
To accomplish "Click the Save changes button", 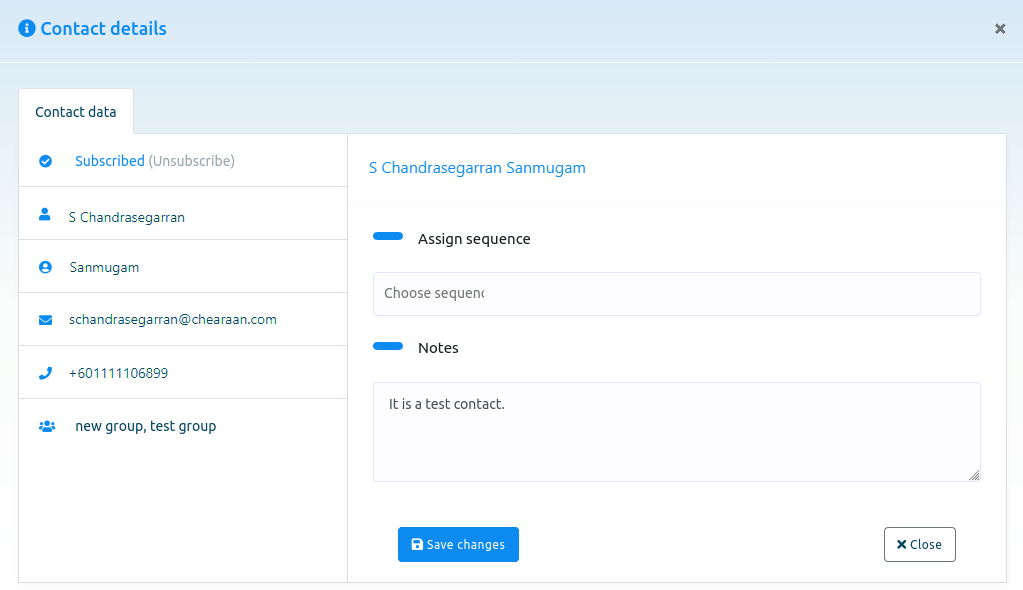I will [x=458, y=544].
